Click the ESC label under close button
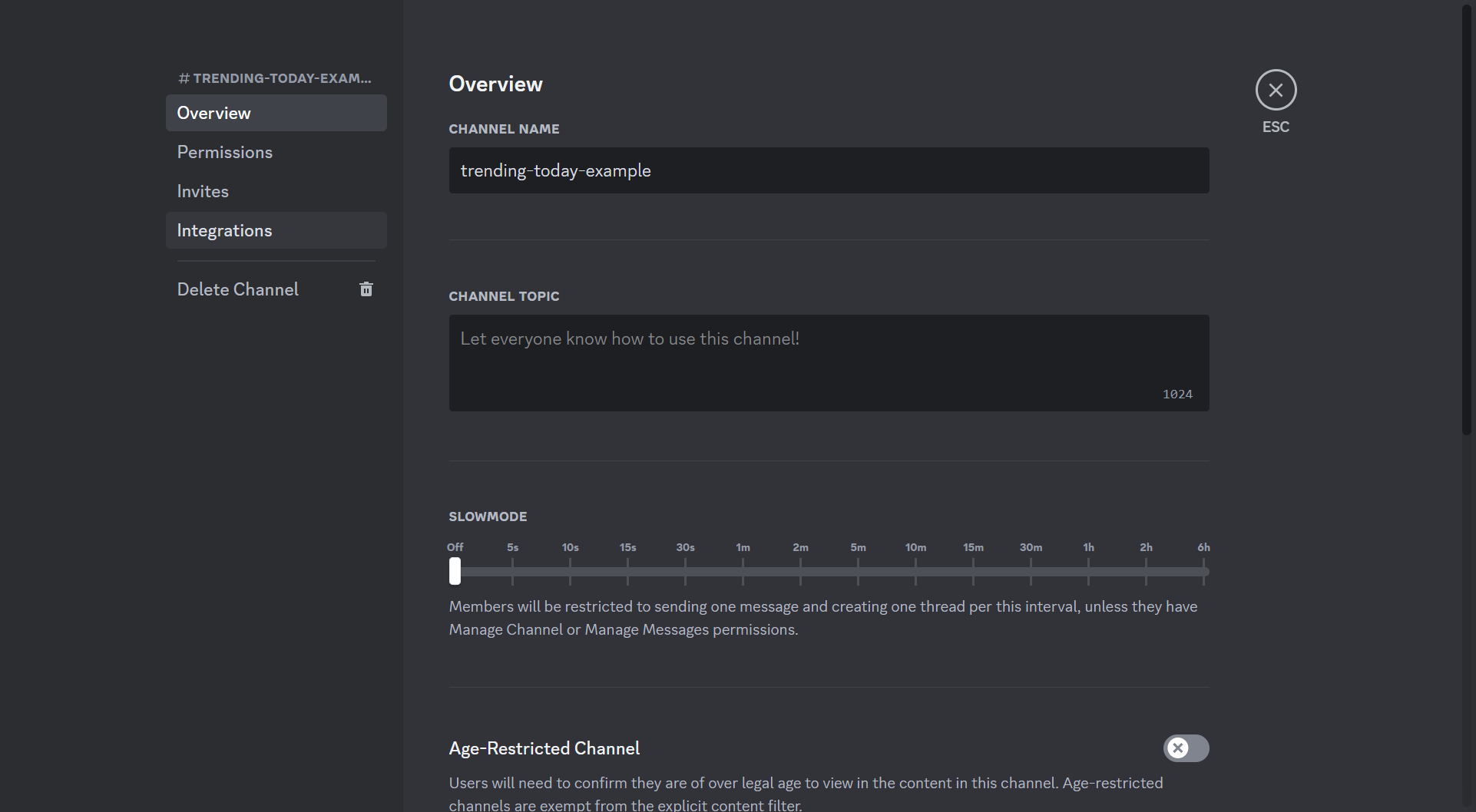1476x812 pixels. 1276,127
